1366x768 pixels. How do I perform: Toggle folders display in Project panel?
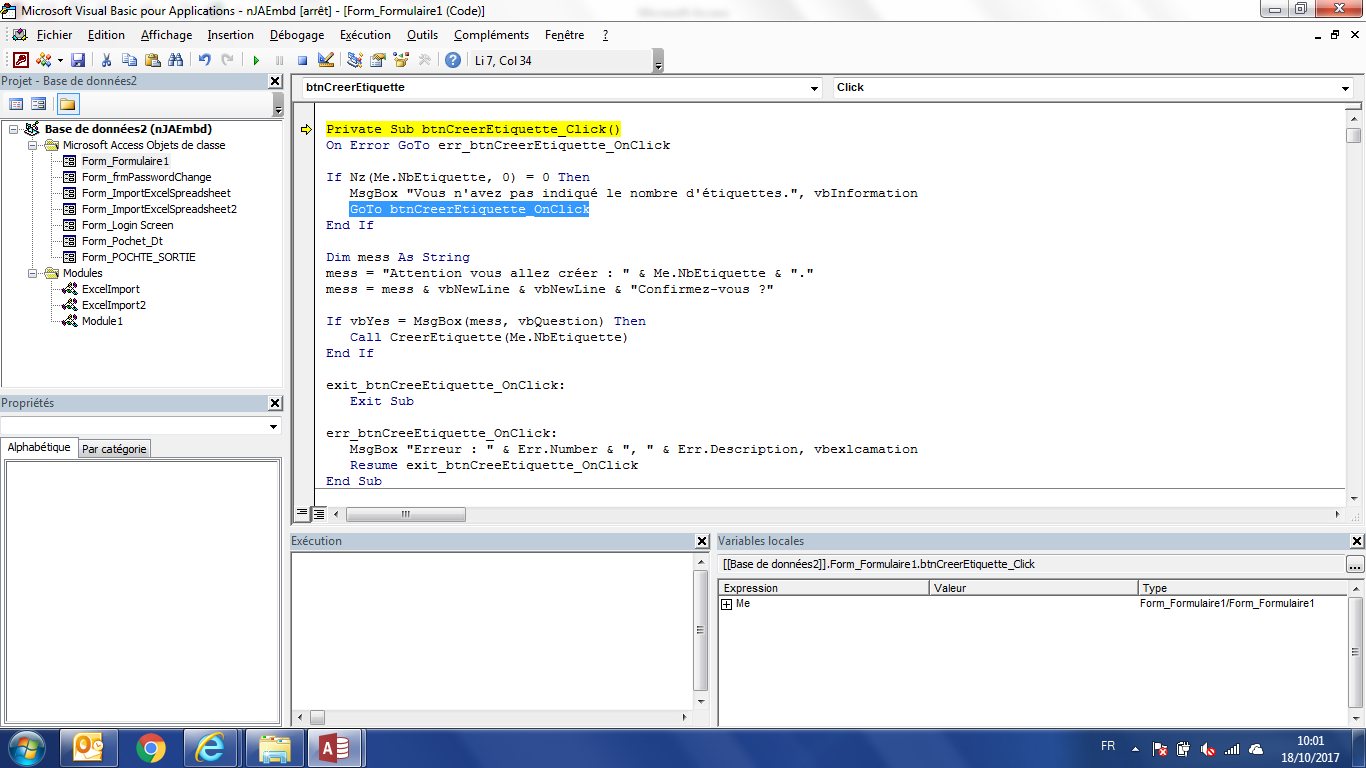pos(67,104)
